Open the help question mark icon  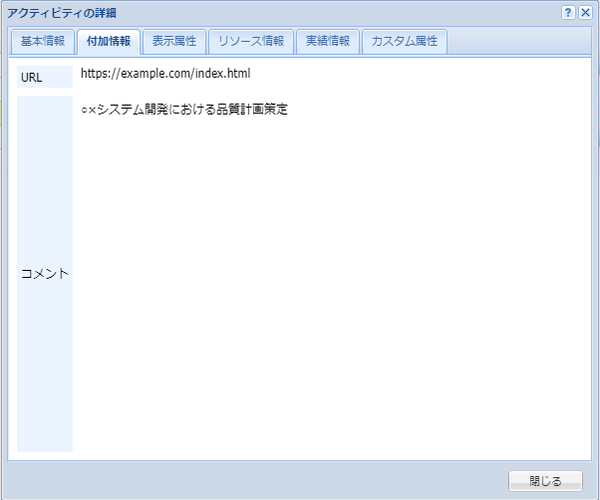click(x=568, y=13)
